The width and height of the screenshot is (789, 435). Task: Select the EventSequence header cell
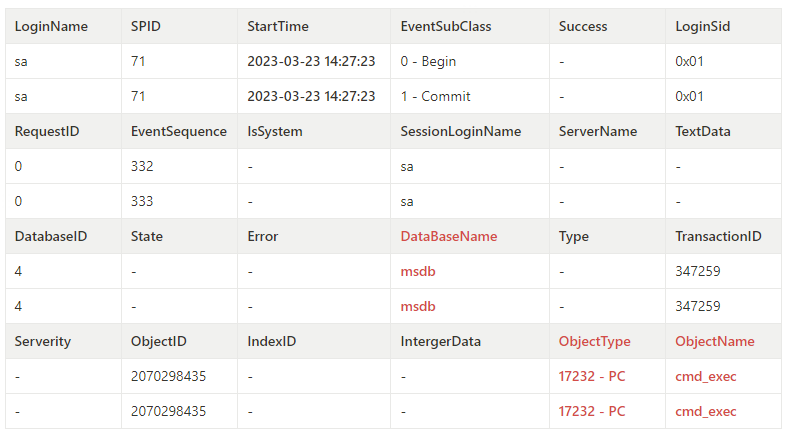[179, 131]
